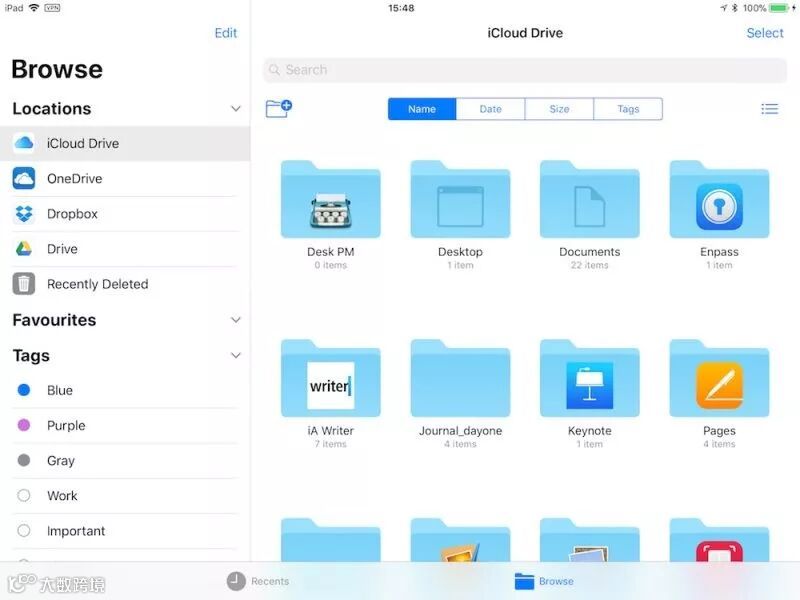Focus the Search field
This screenshot has width=800, height=600.
525,70
